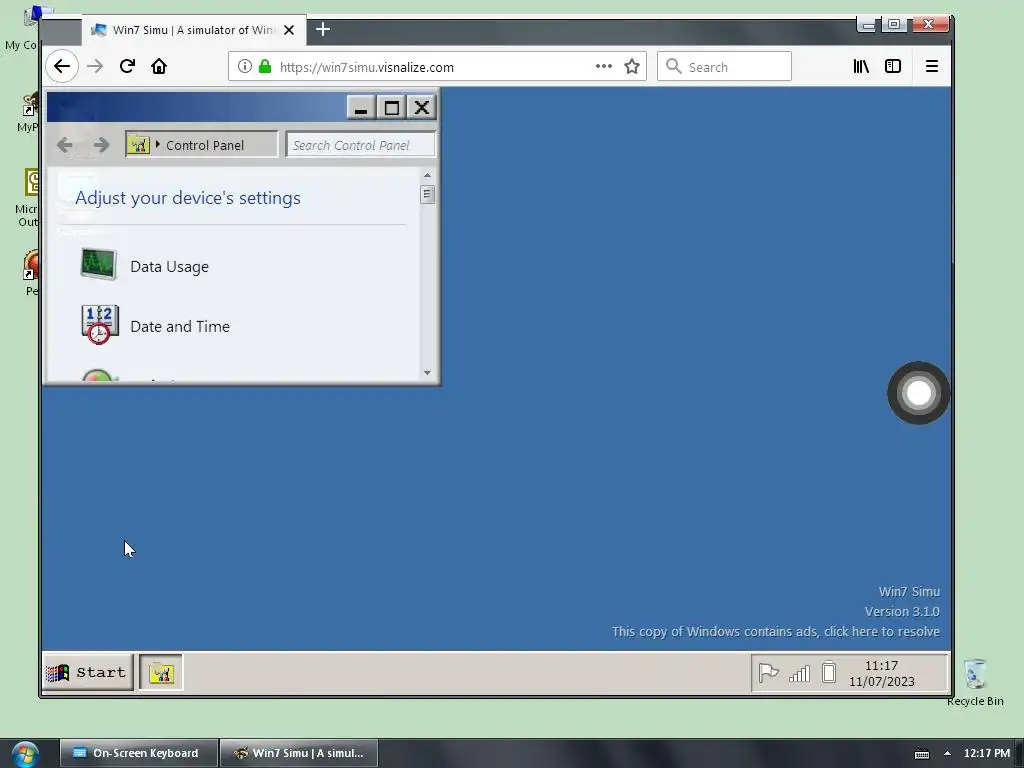Go forward in Control Panel window
1024x768 pixels.
101,145
